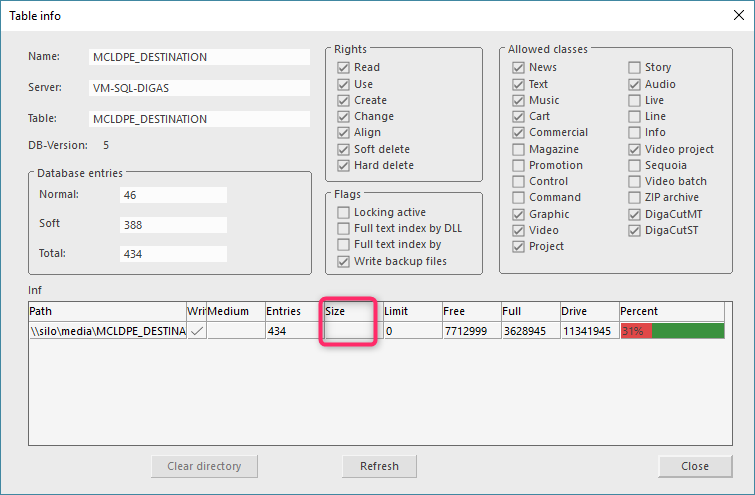Close the Table info dialog via Close button
This screenshot has width=755, height=495.
694,466
